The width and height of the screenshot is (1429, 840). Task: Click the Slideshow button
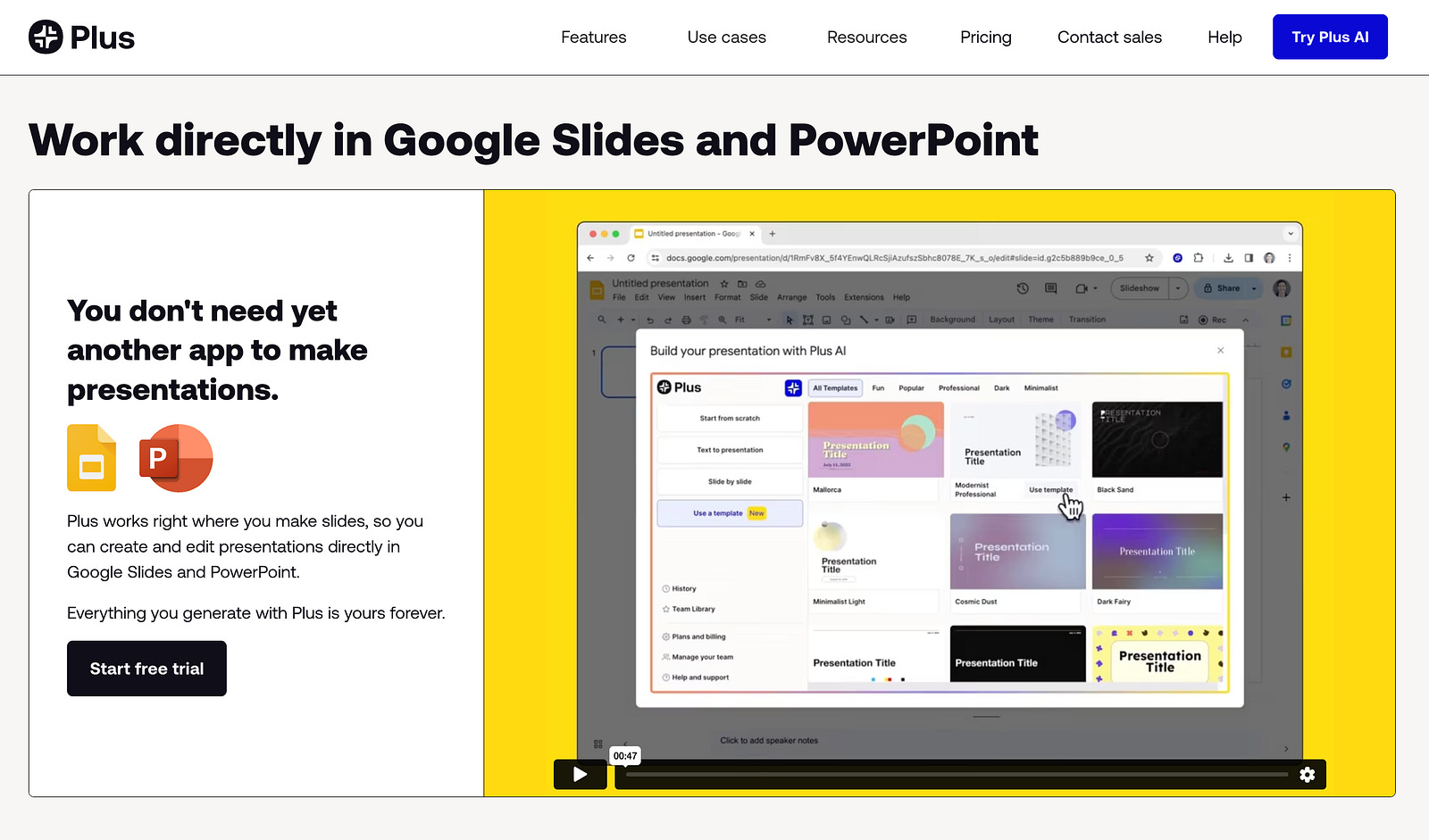[1140, 288]
